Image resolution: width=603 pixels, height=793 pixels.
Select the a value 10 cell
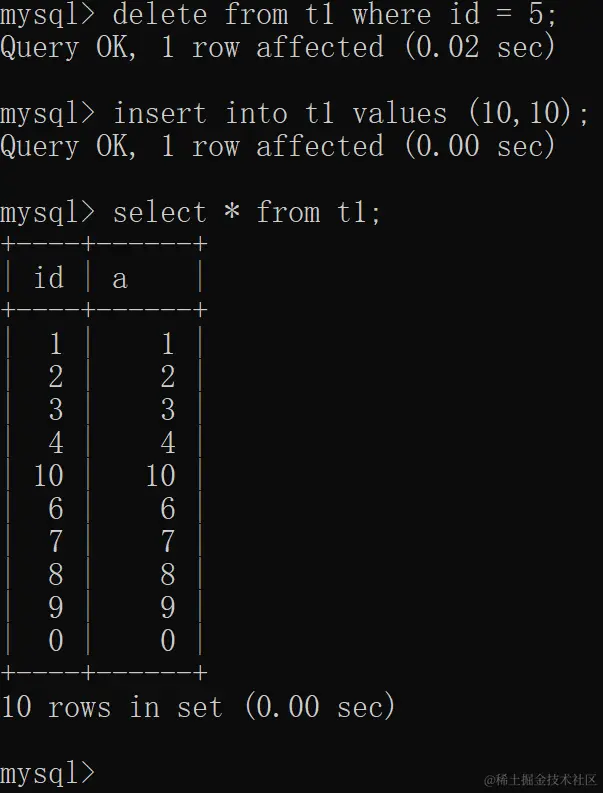pos(160,476)
